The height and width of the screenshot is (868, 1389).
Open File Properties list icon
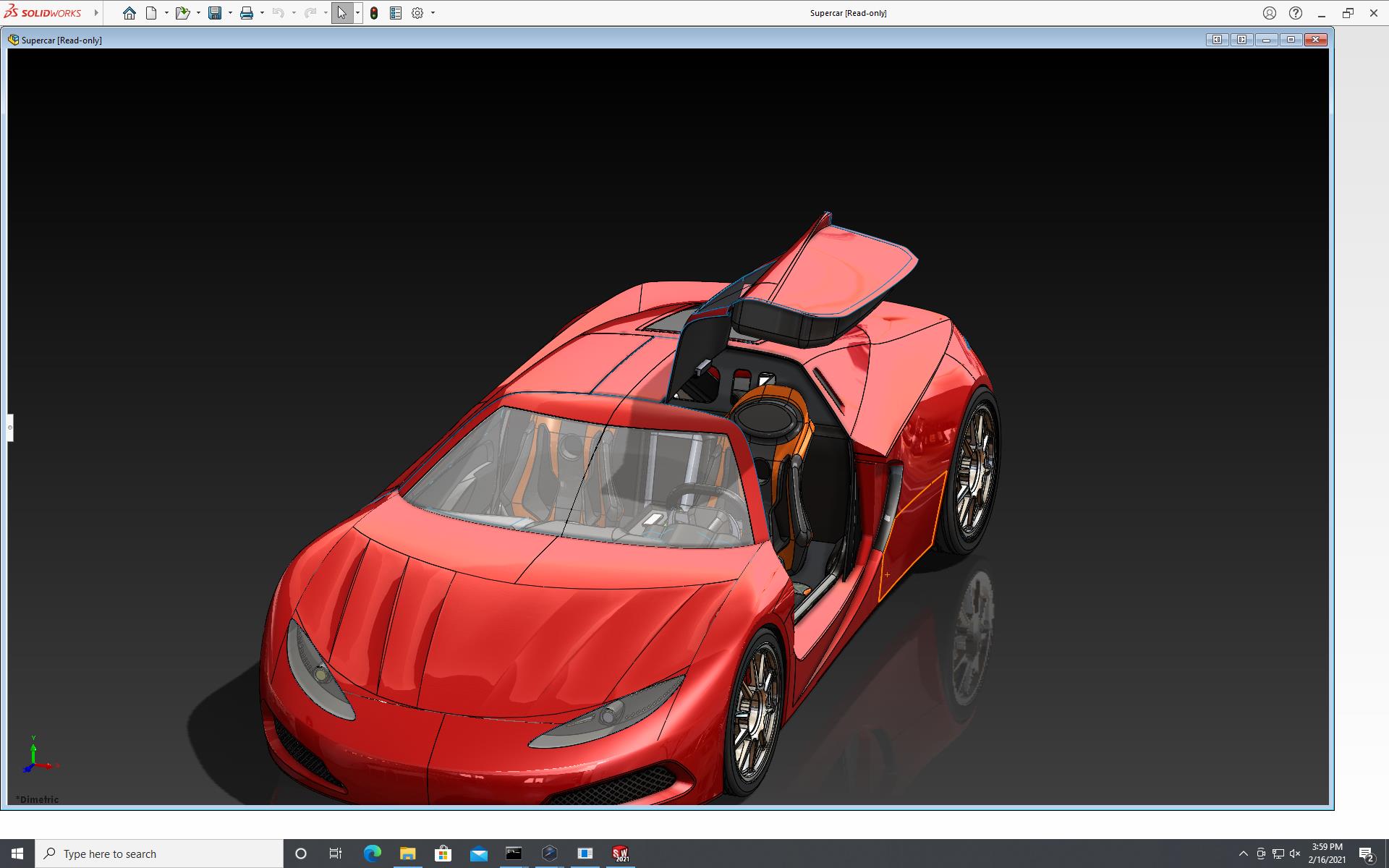click(x=396, y=13)
